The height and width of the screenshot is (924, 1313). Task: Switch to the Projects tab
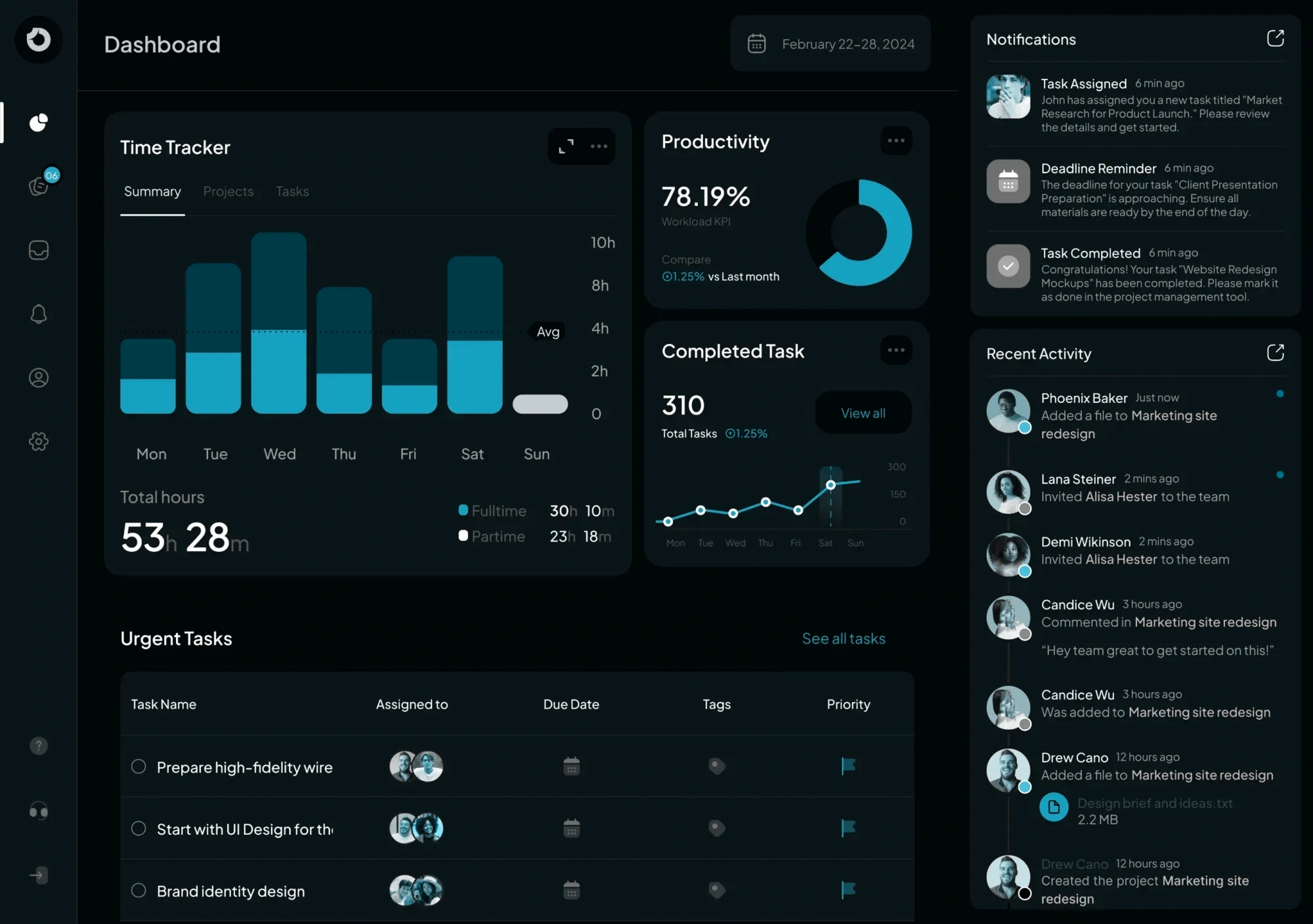228,192
